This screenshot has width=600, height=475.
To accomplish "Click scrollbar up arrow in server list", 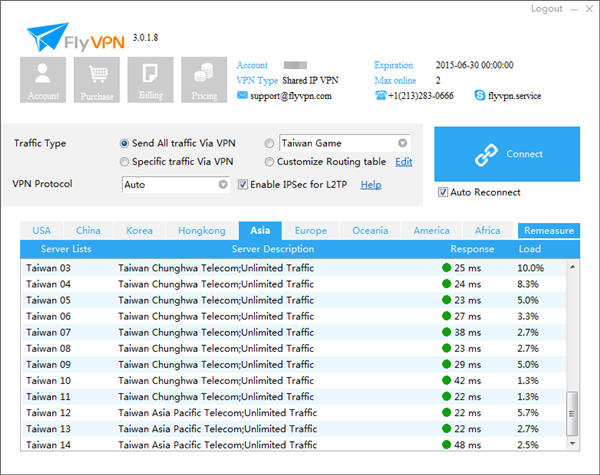I will pos(572,267).
